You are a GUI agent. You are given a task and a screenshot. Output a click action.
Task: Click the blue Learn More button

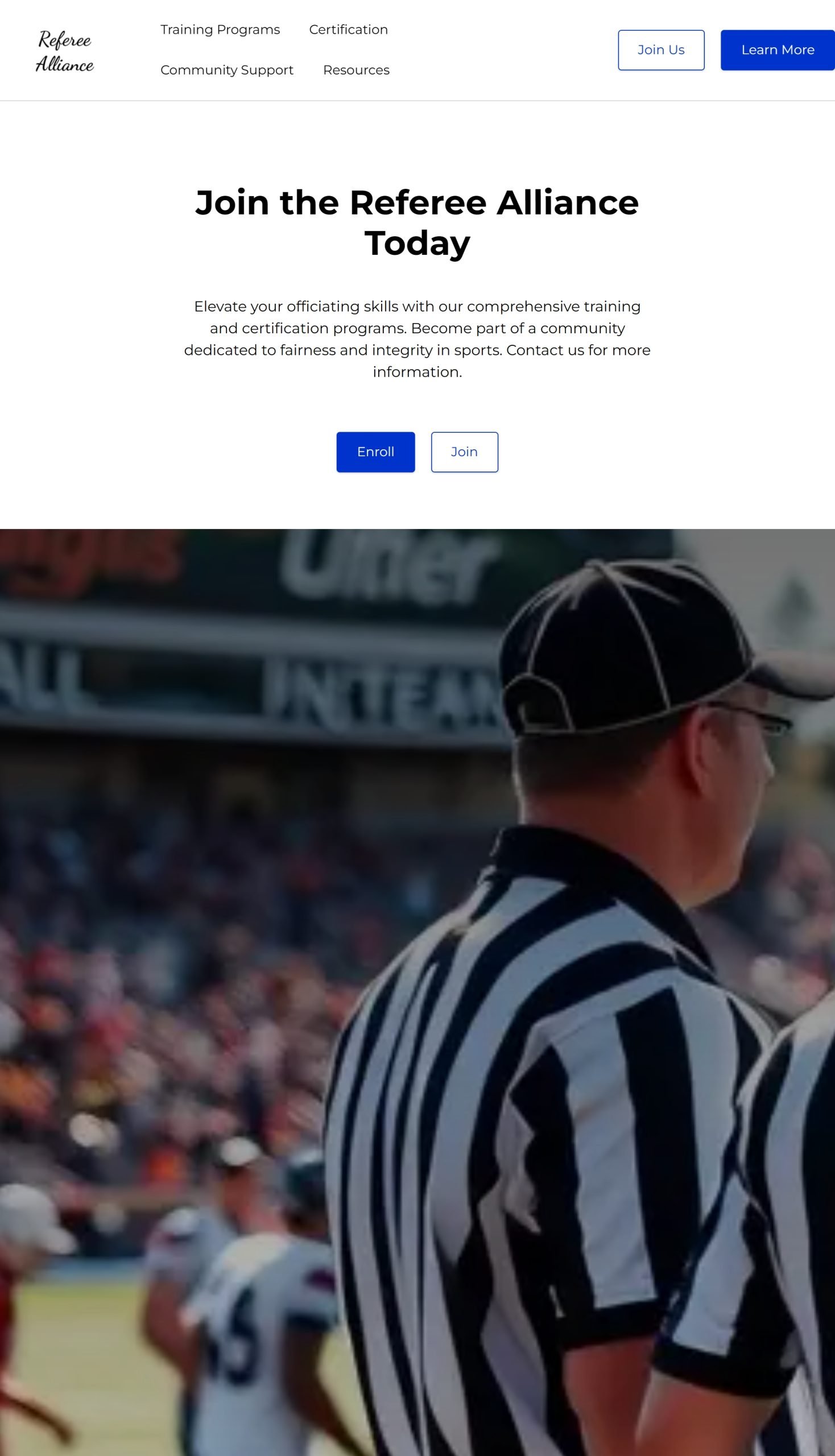(x=778, y=50)
